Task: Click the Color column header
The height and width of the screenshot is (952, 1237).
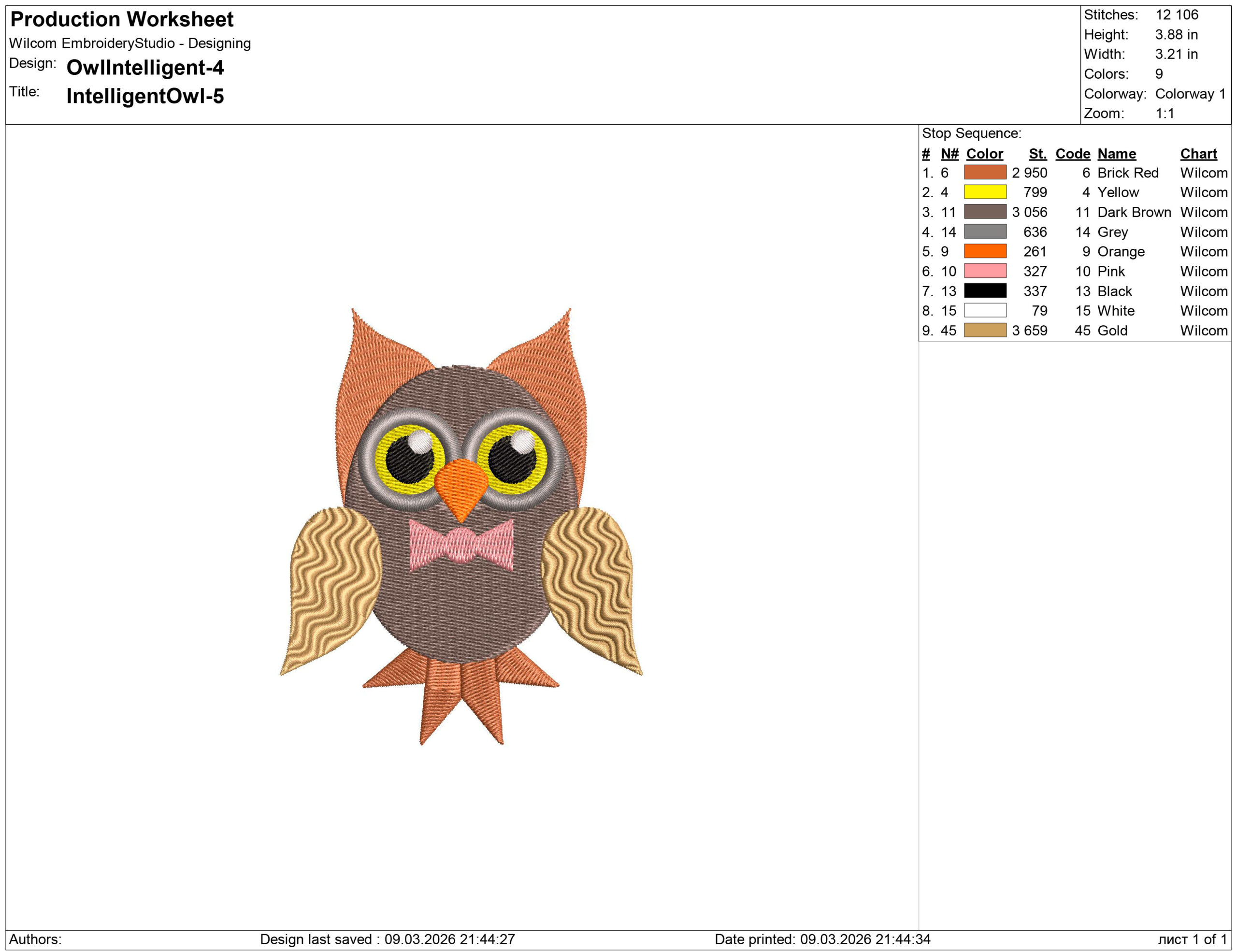Action: tap(984, 154)
